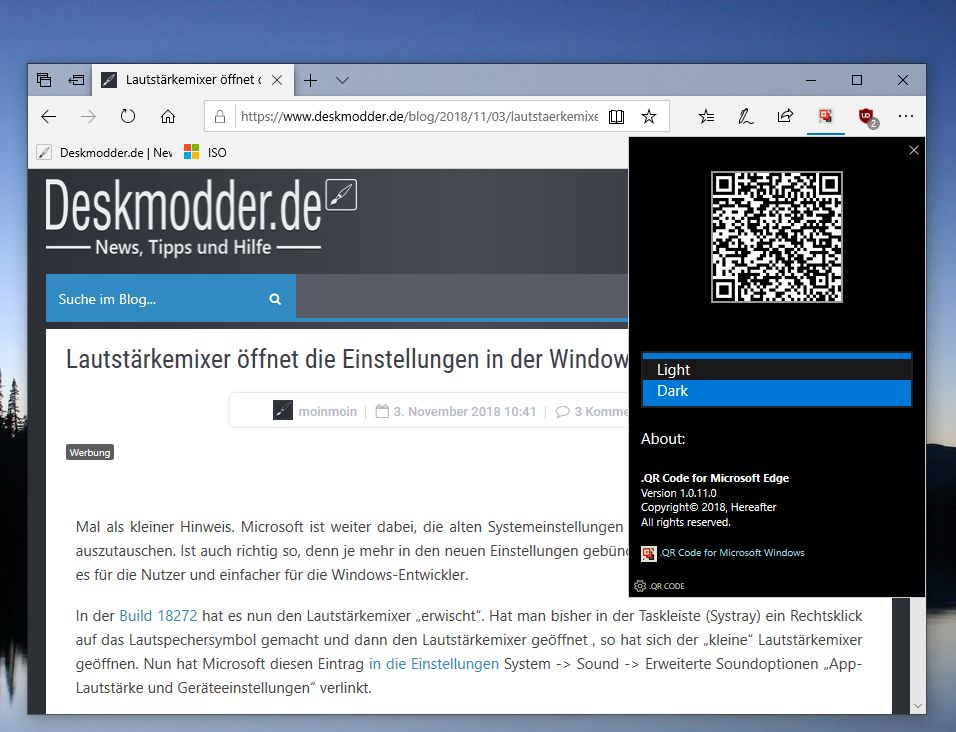
Task: Open a new tab with plus button
Action: coord(310,80)
